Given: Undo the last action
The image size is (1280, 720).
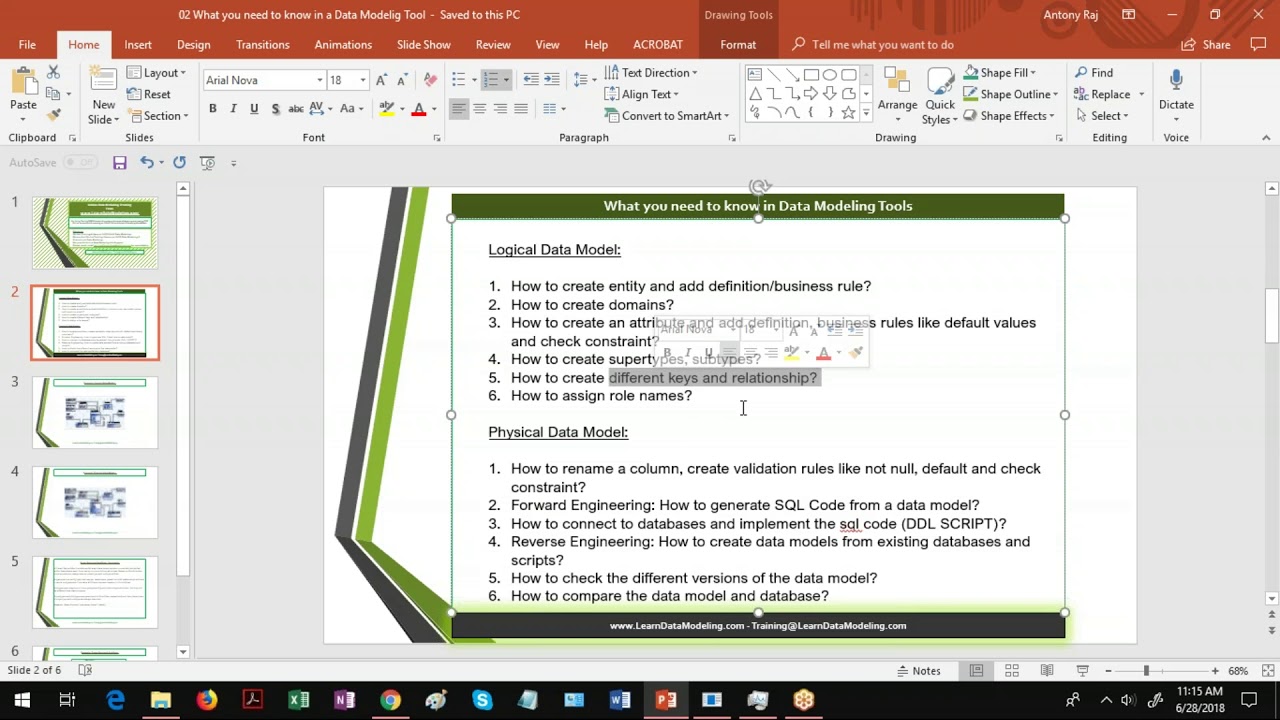Looking at the screenshot, I should 147,162.
